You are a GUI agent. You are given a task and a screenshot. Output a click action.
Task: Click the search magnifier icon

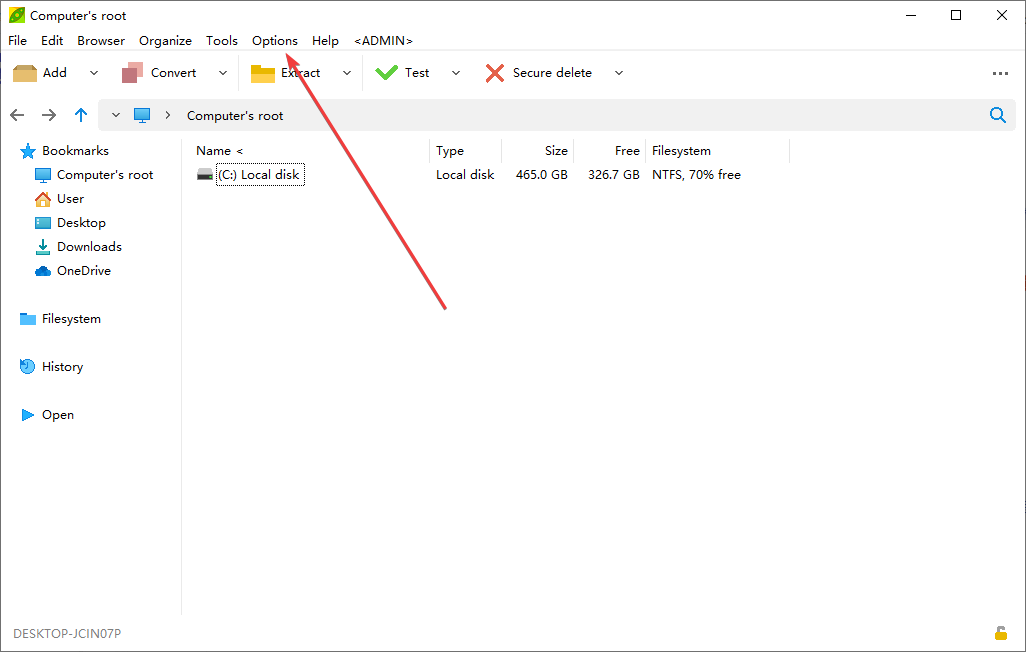[997, 115]
